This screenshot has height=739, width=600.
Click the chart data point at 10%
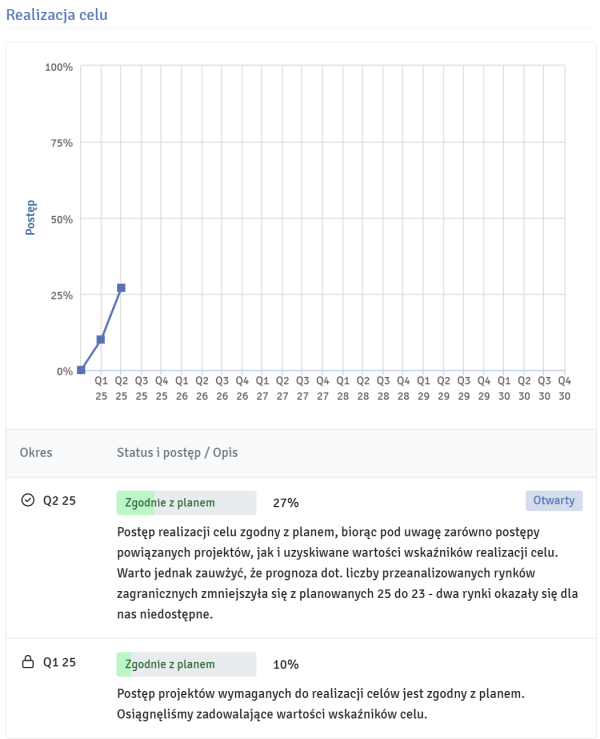pos(101,340)
